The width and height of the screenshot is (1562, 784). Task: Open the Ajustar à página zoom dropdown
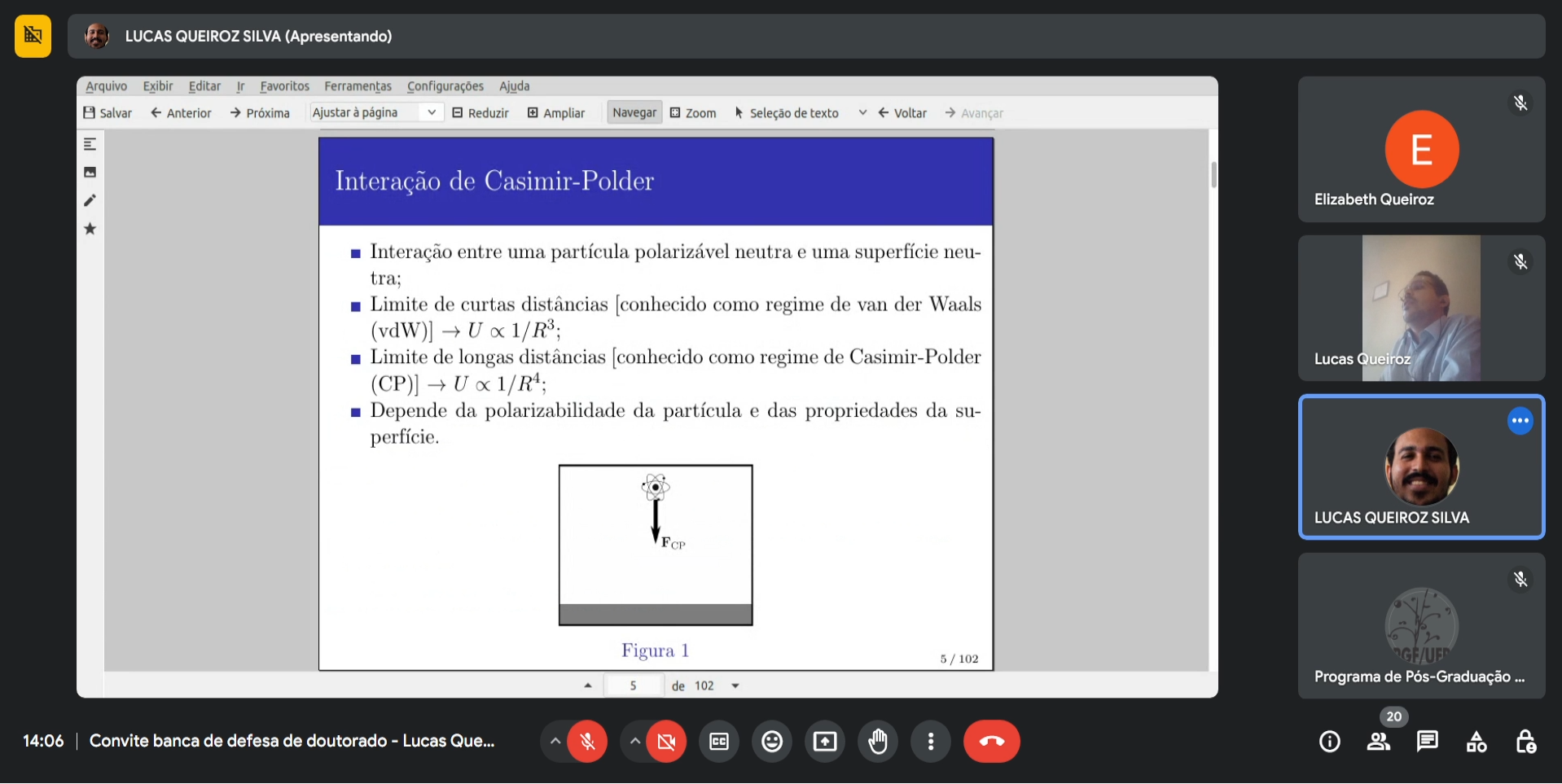(x=375, y=112)
